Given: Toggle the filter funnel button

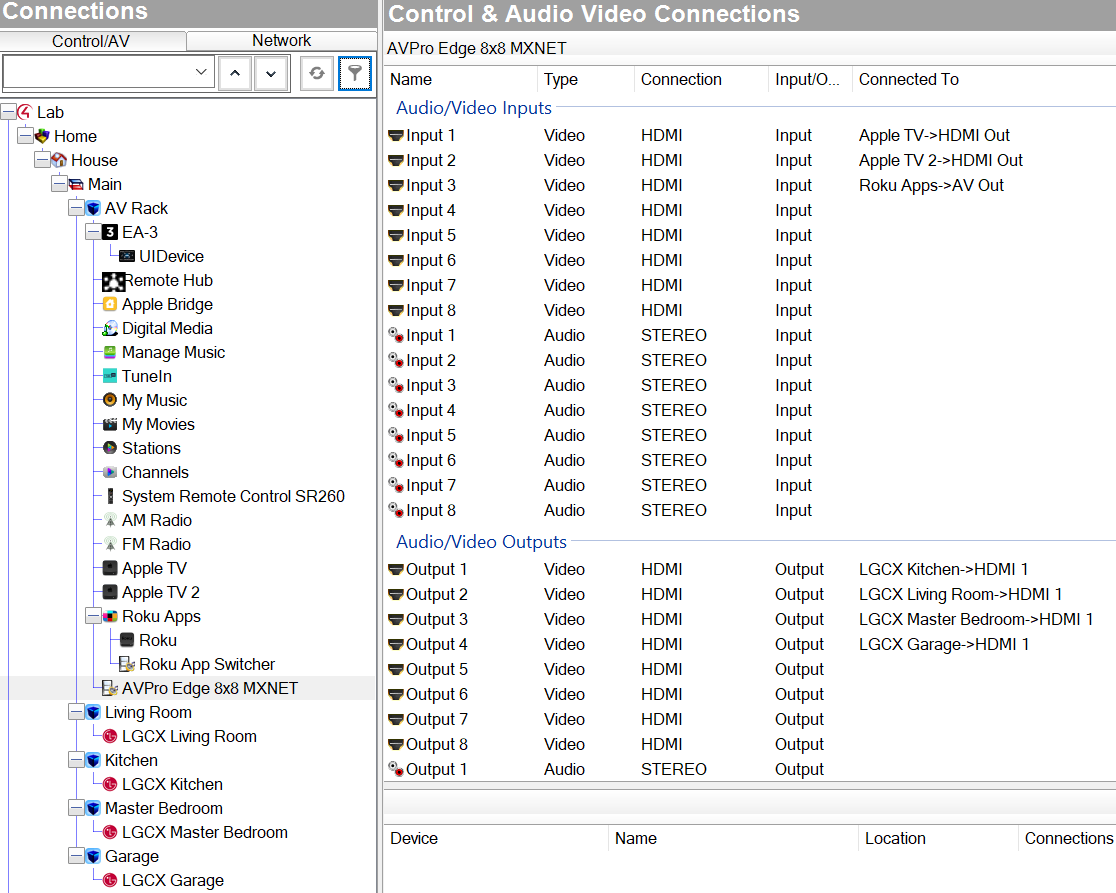Looking at the screenshot, I should (354, 73).
